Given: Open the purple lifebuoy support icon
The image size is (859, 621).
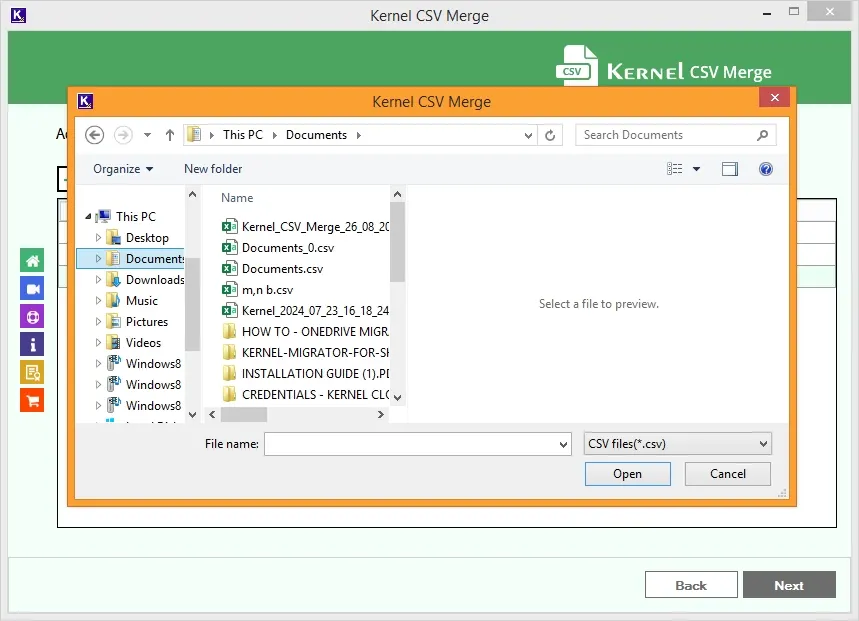Looking at the screenshot, I should (x=32, y=317).
